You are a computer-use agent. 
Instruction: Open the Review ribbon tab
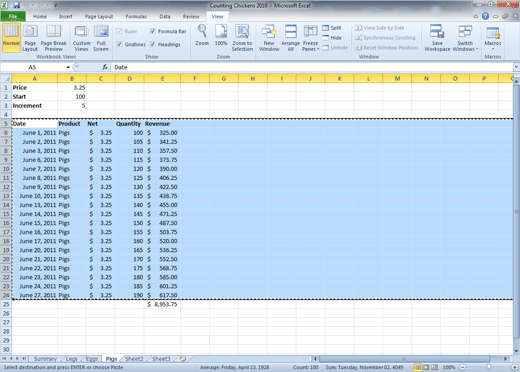[191, 16]
